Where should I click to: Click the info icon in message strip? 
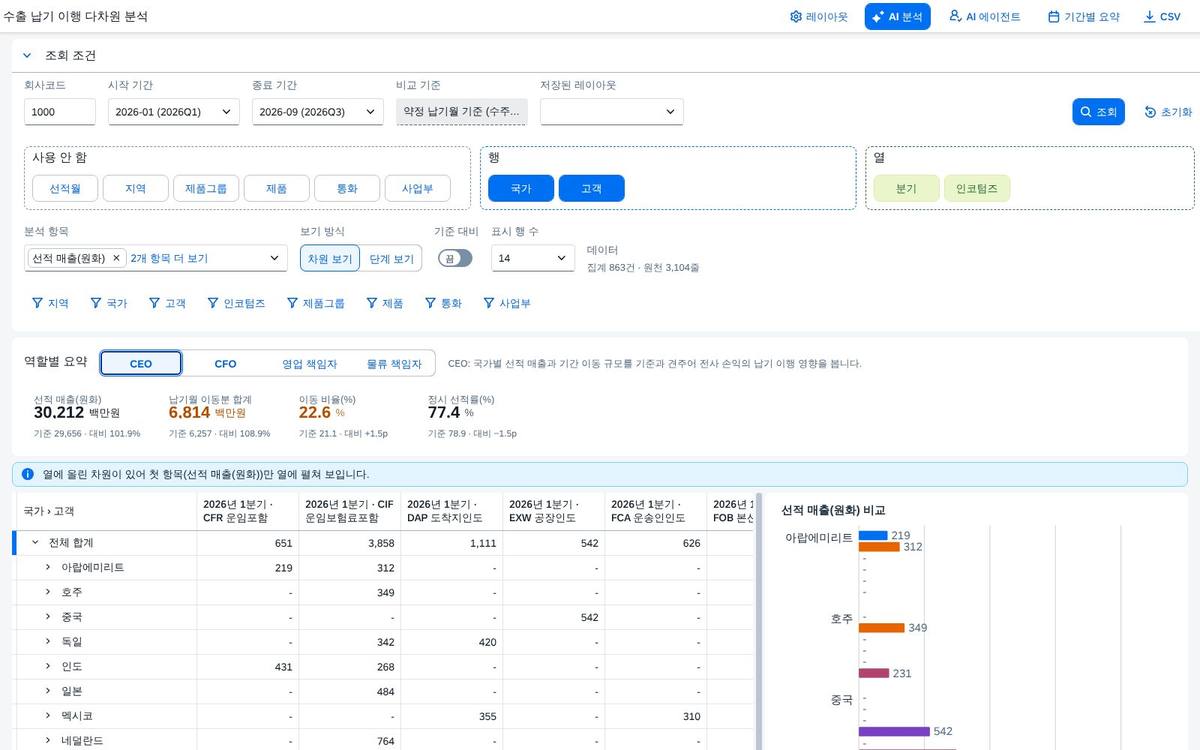(28, 474)
